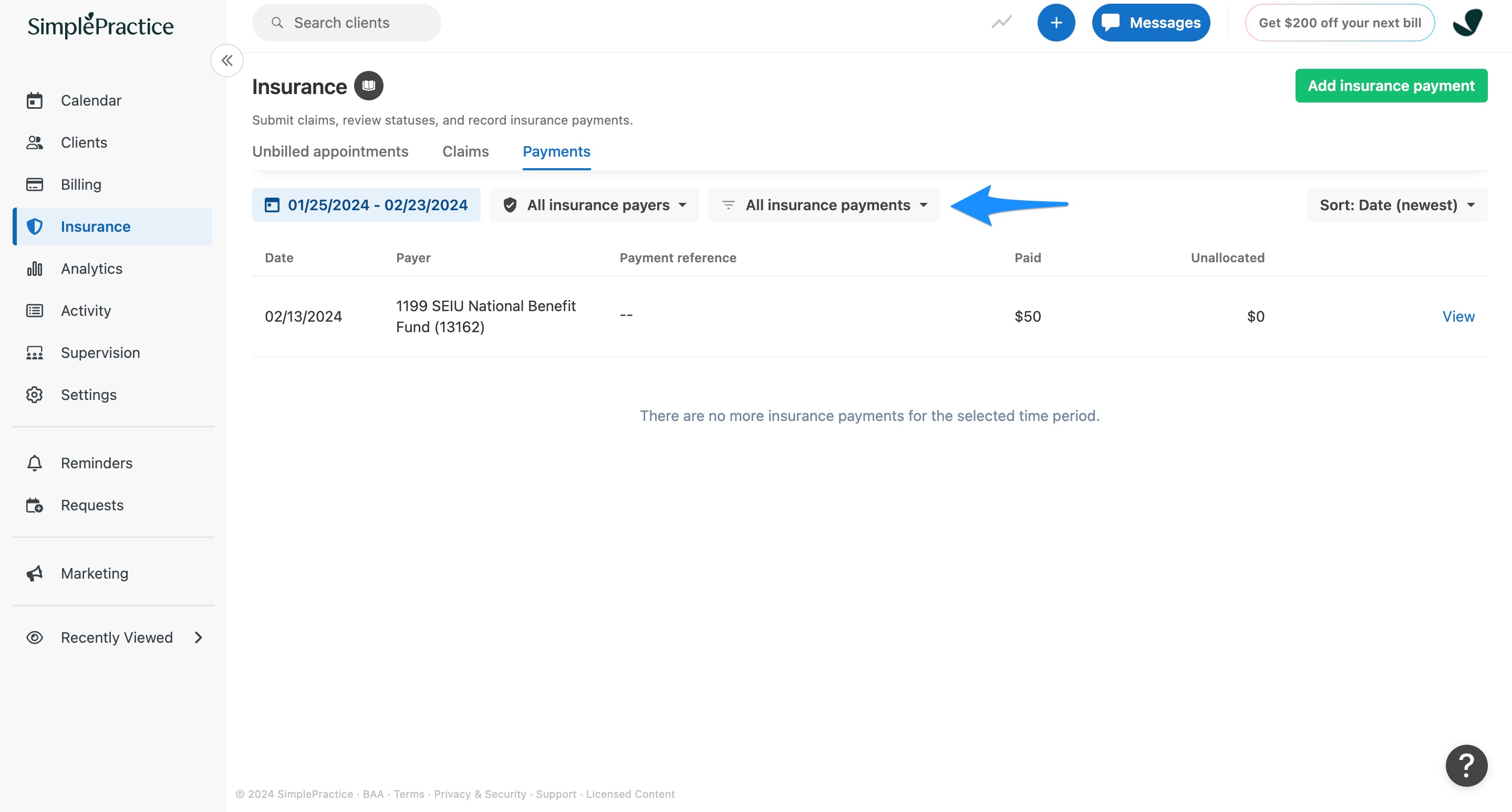Click the blue plus create button
Screen dimensions: 1512x812
tap(1056, 23)
